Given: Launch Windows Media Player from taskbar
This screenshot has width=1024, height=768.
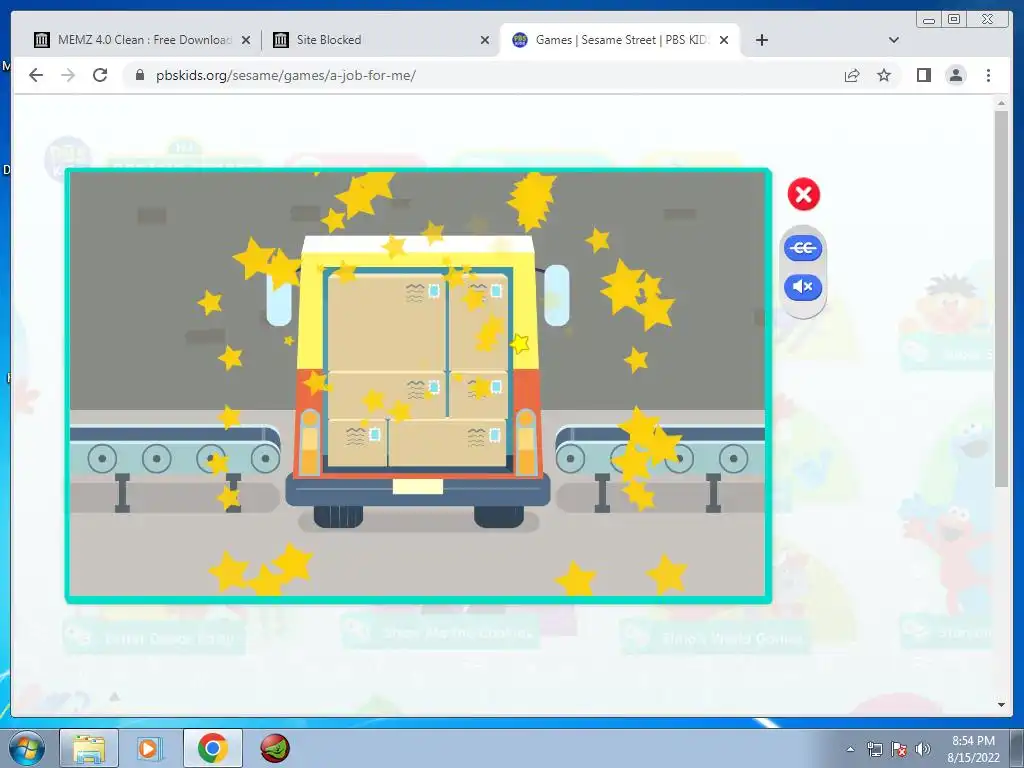Looking at the screenshot, I should [150, 748].
